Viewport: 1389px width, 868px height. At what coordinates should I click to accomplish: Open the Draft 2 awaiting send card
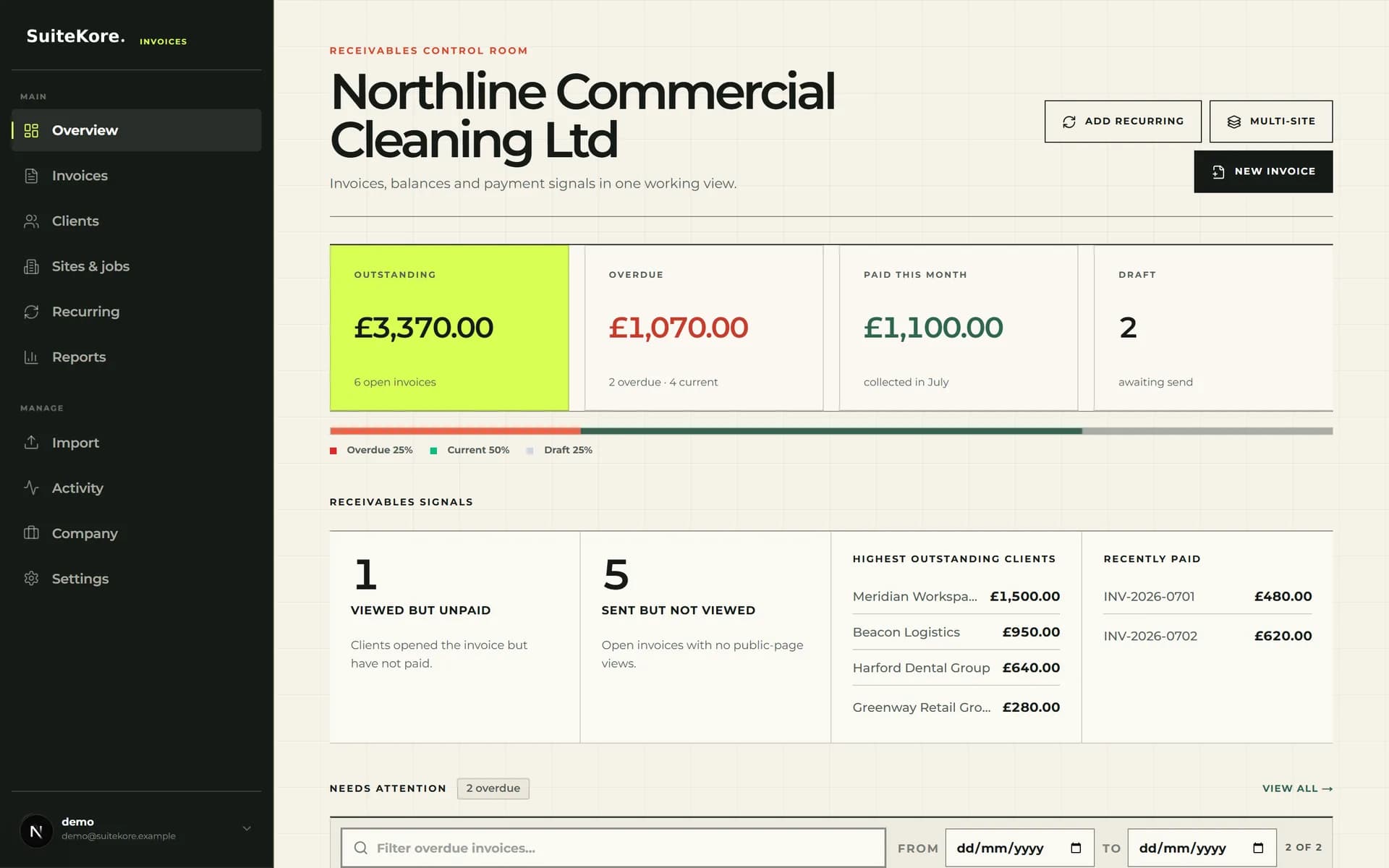(1213, 328)
